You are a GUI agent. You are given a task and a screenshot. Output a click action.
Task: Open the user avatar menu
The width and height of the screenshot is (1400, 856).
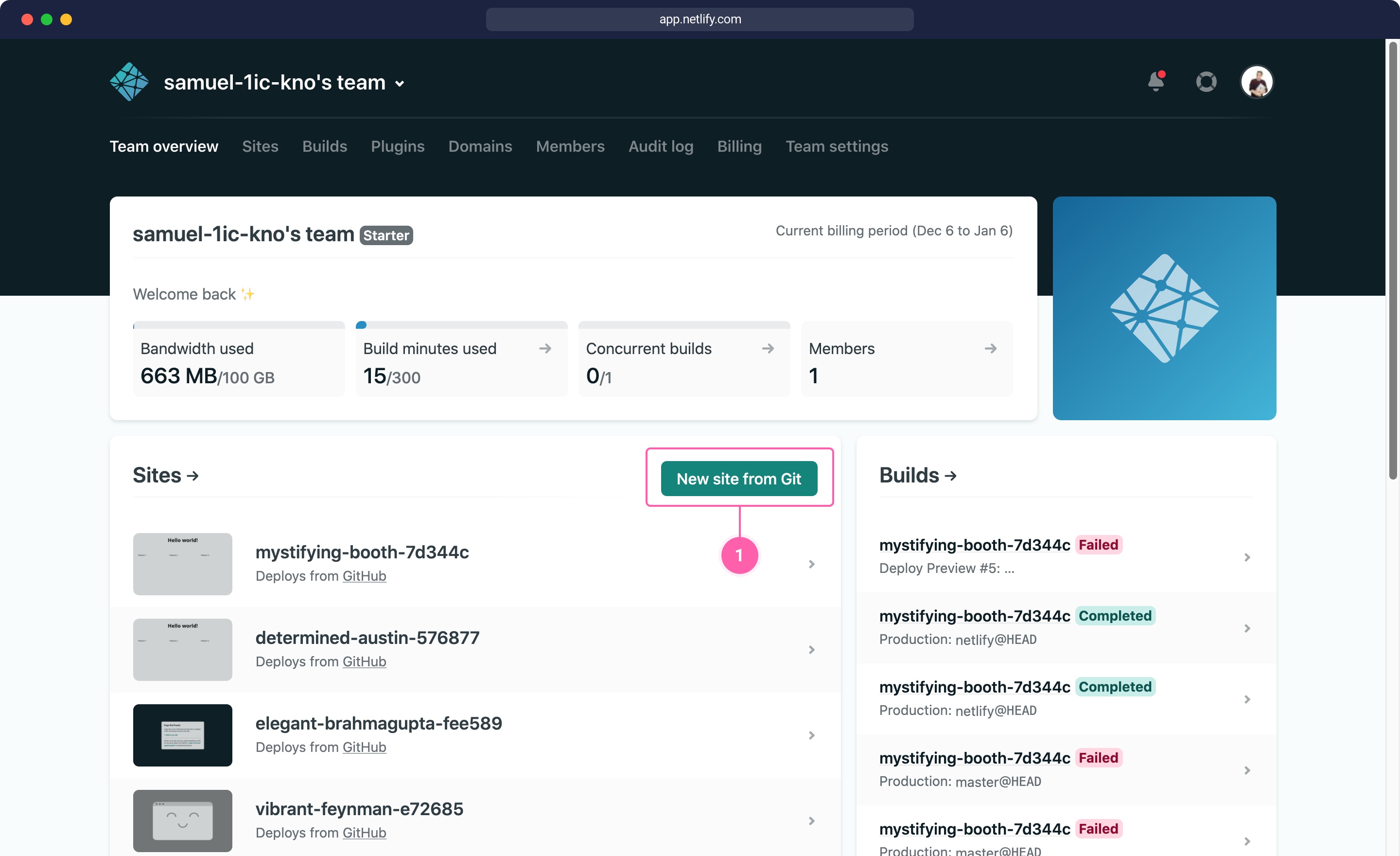1256,82
